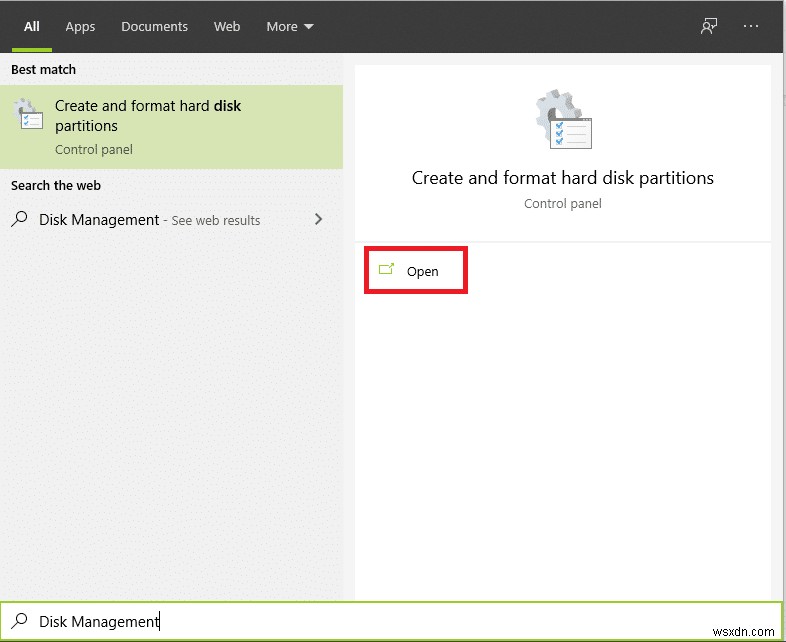This screenshot has height=642, width=786.
Task: Click into the Disk Management search box
Action: 391,621
